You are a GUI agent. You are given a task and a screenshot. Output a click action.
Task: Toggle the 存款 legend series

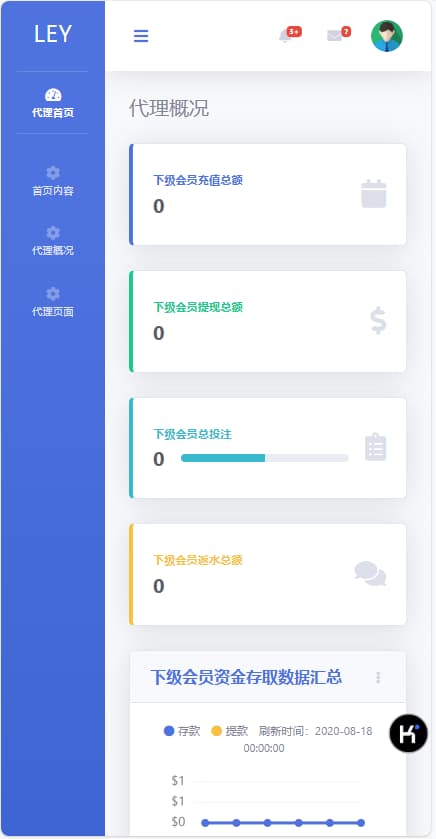tap(182, 731)
